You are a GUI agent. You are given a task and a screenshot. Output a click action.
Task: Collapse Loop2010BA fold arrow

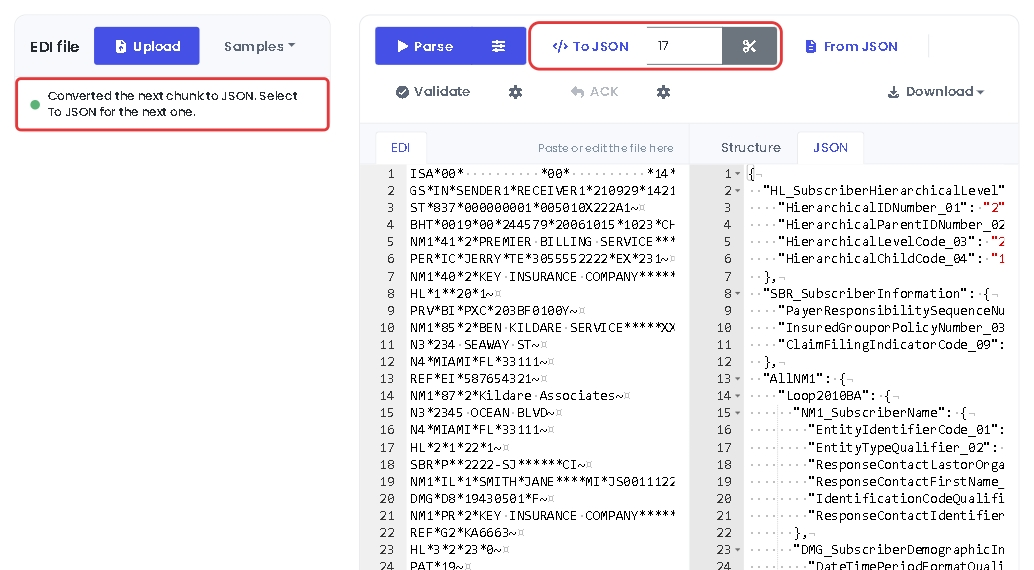point(738,396)
